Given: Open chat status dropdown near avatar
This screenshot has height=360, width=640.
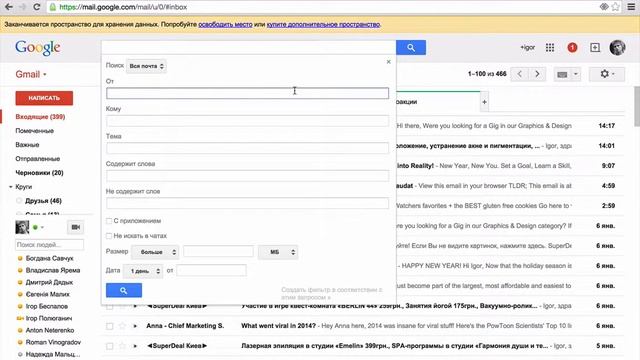Looking at the screenshot, I should [42, 227].
